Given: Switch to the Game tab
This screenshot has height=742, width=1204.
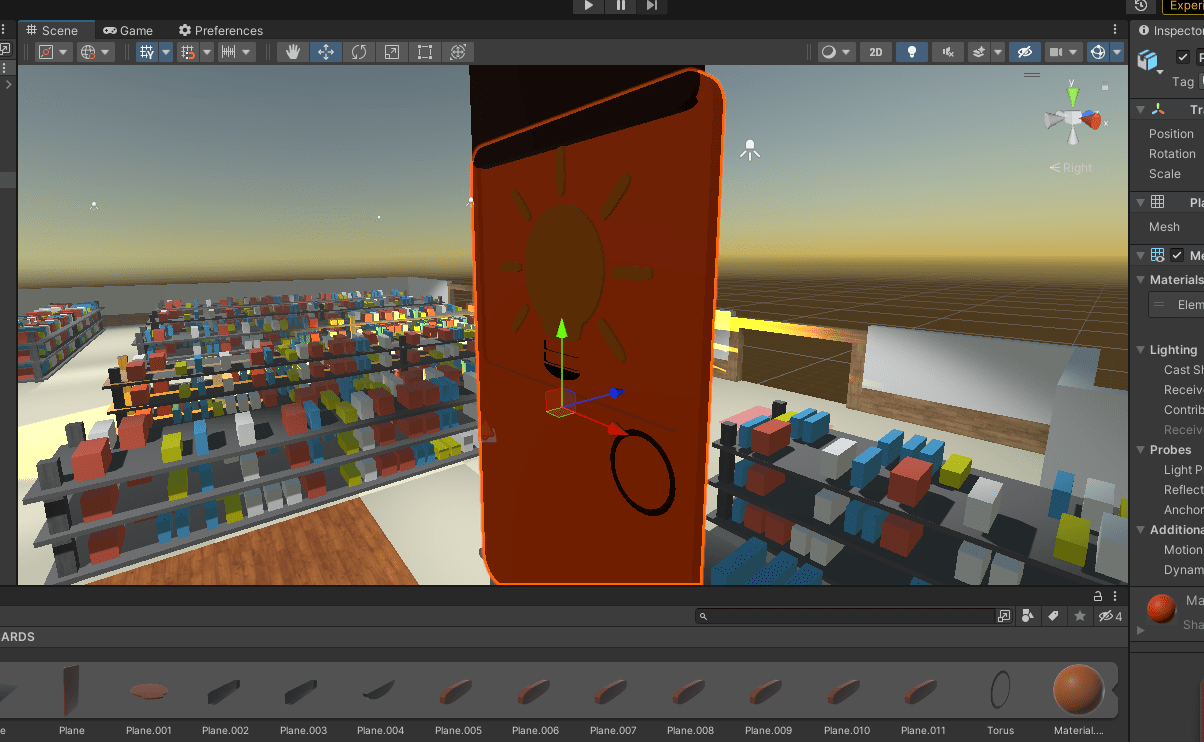Looking at the screenshot, I should click(128, 30).
